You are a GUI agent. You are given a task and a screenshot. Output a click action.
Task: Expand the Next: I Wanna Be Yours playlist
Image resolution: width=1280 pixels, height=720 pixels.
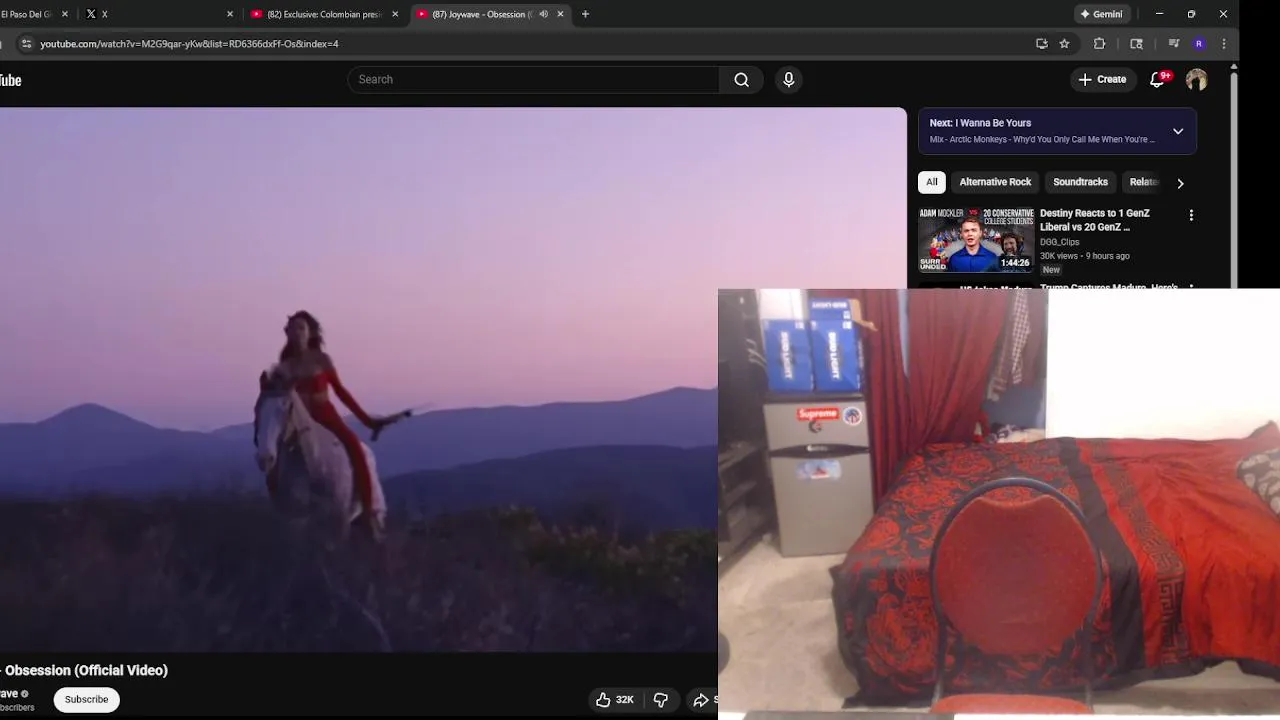click(1178, 131)
